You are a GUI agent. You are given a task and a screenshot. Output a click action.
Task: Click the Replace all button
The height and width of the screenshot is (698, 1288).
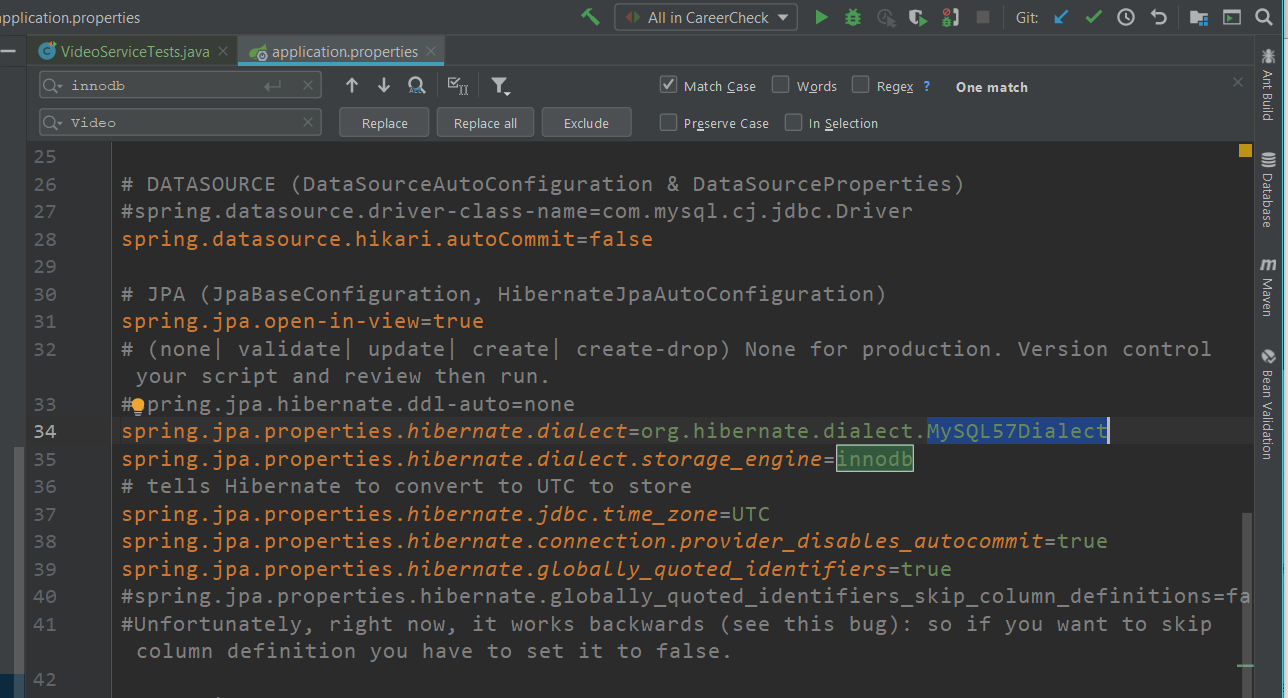pos(485,122)
